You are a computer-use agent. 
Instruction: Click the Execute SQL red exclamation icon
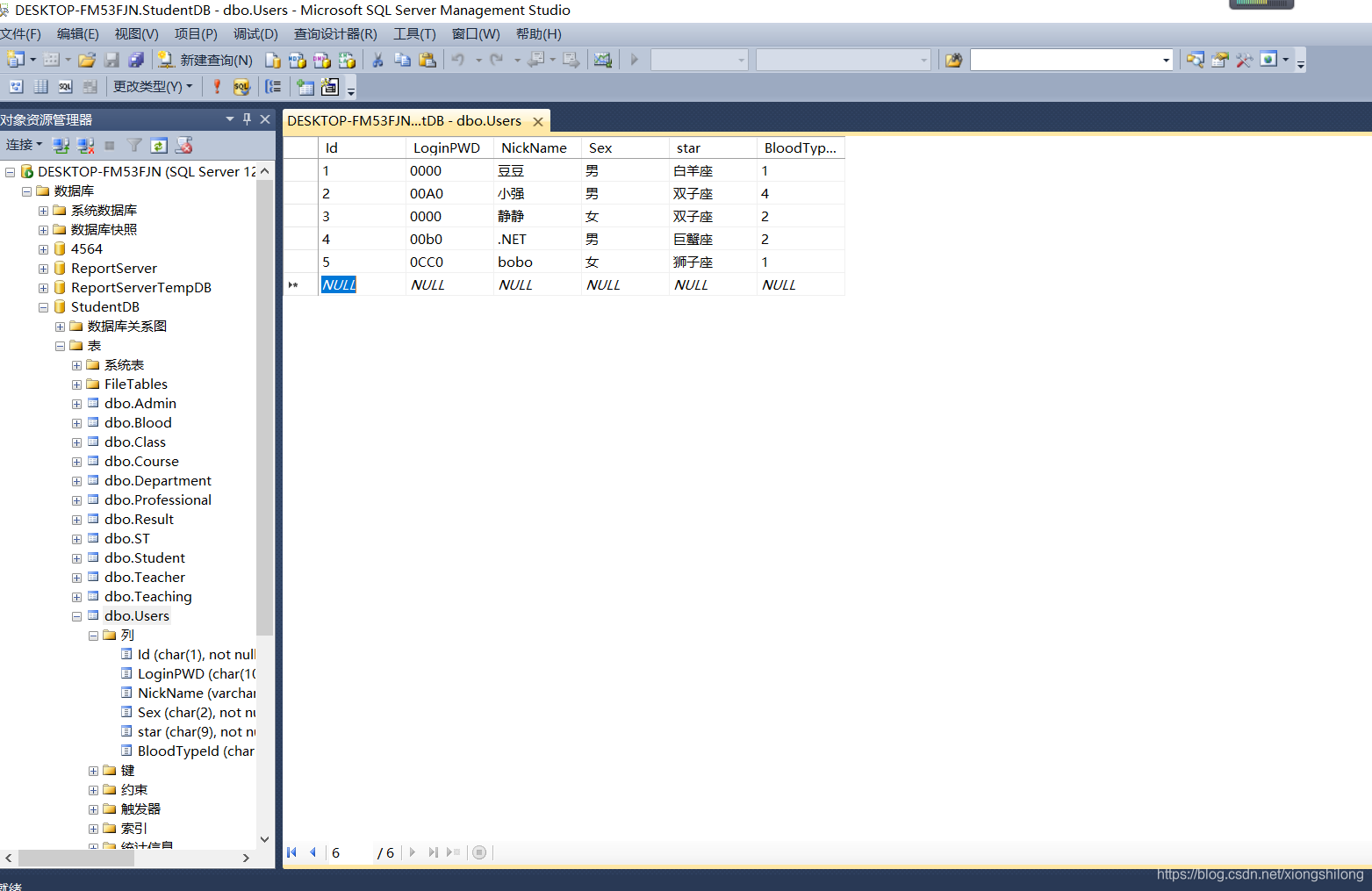(x=217, y=86)
